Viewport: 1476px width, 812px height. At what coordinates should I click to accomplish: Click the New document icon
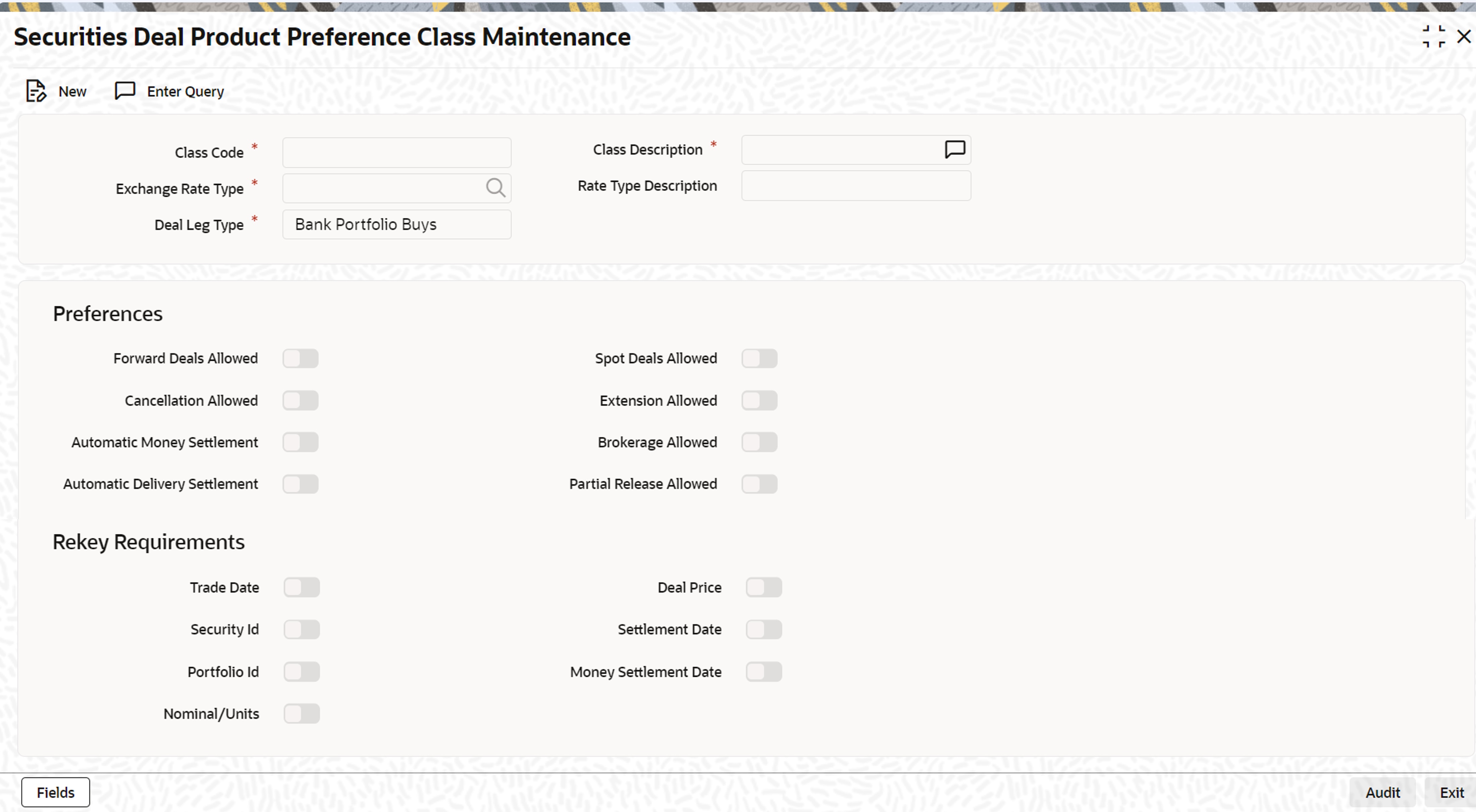coord(36,91)
